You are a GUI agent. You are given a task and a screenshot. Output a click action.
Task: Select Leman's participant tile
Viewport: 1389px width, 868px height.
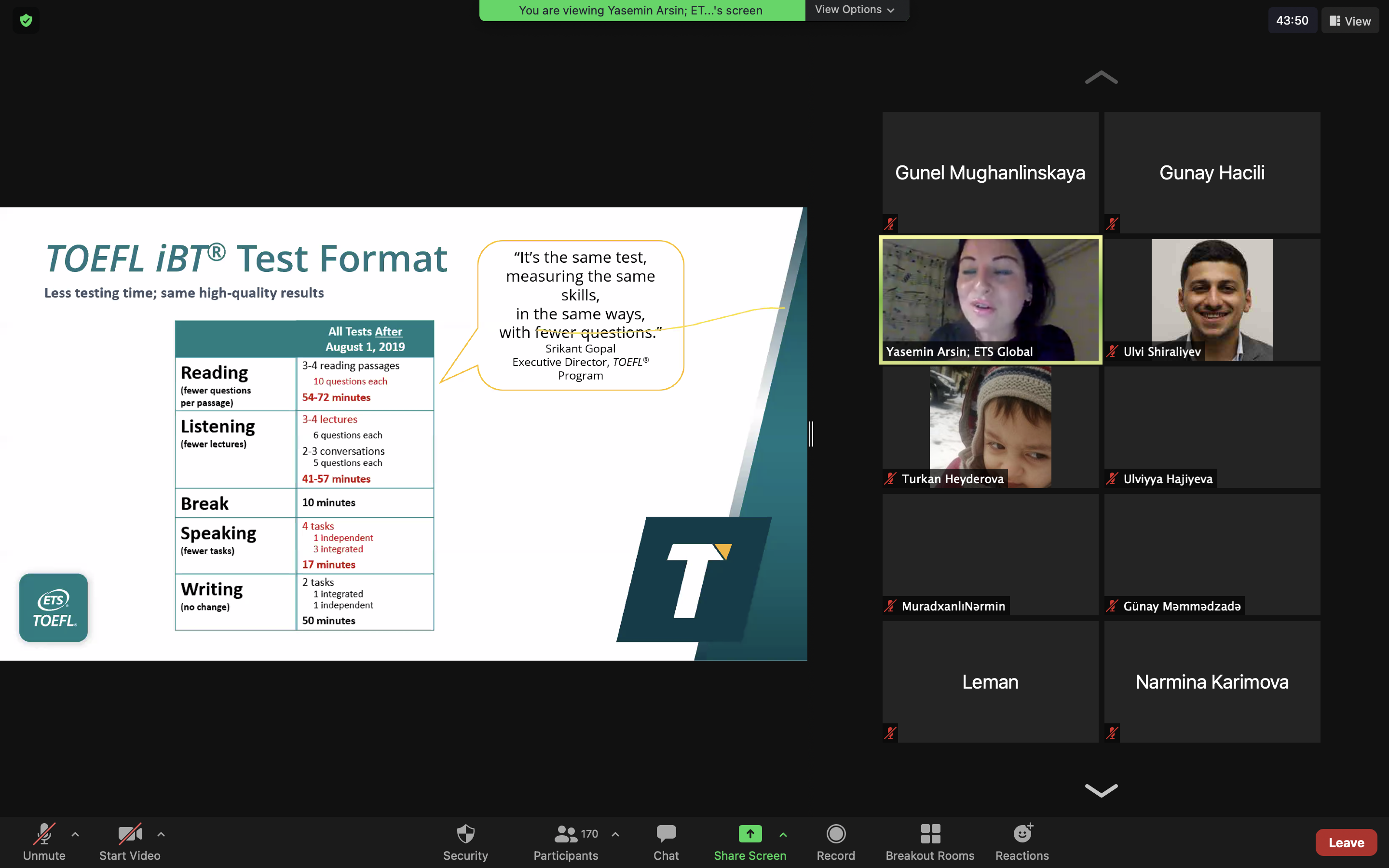[990, 681]
